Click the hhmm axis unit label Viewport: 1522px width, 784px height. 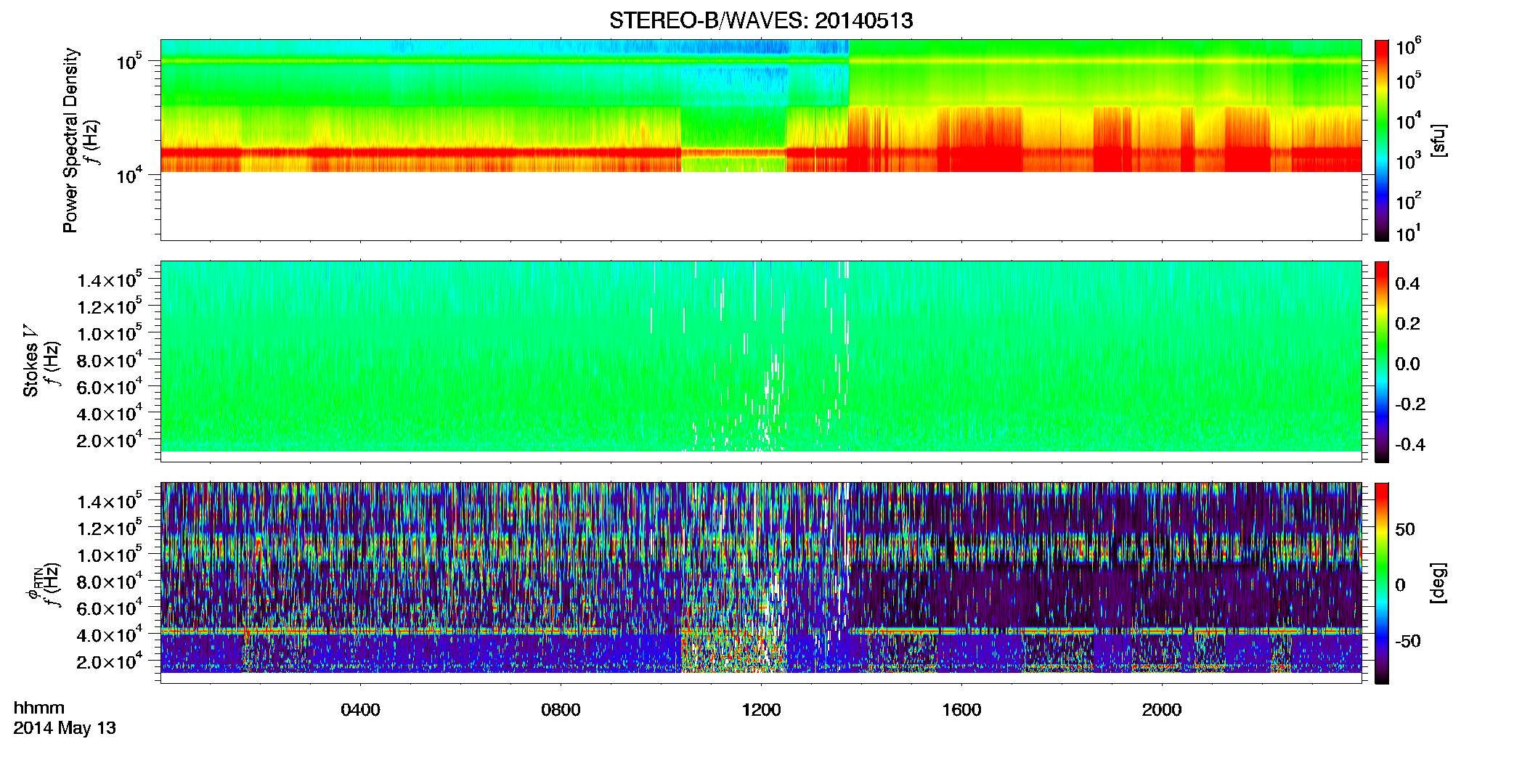(39, 709)
